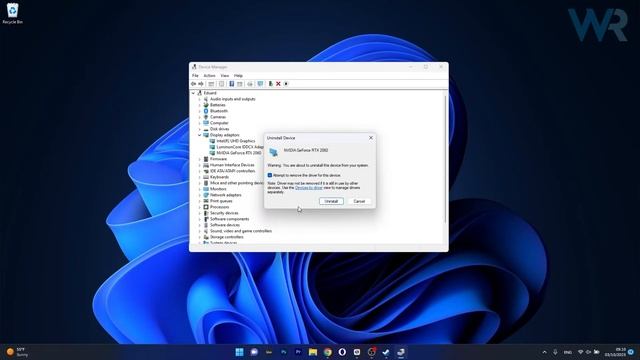The height and width of the screenshot is (360, 640).
Task: Select the Computer category row
Action: click(219, 123)
